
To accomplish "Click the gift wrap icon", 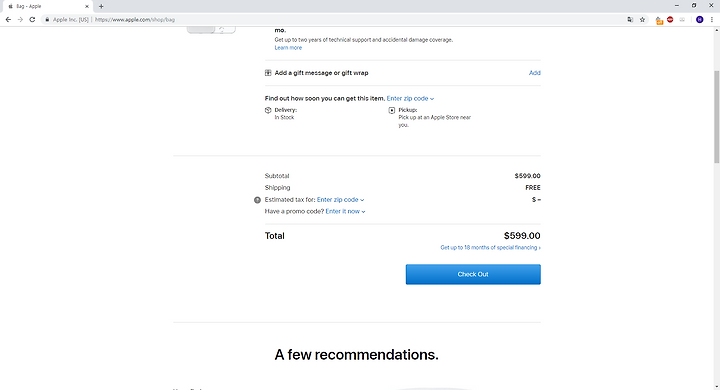I will (268, 73).
